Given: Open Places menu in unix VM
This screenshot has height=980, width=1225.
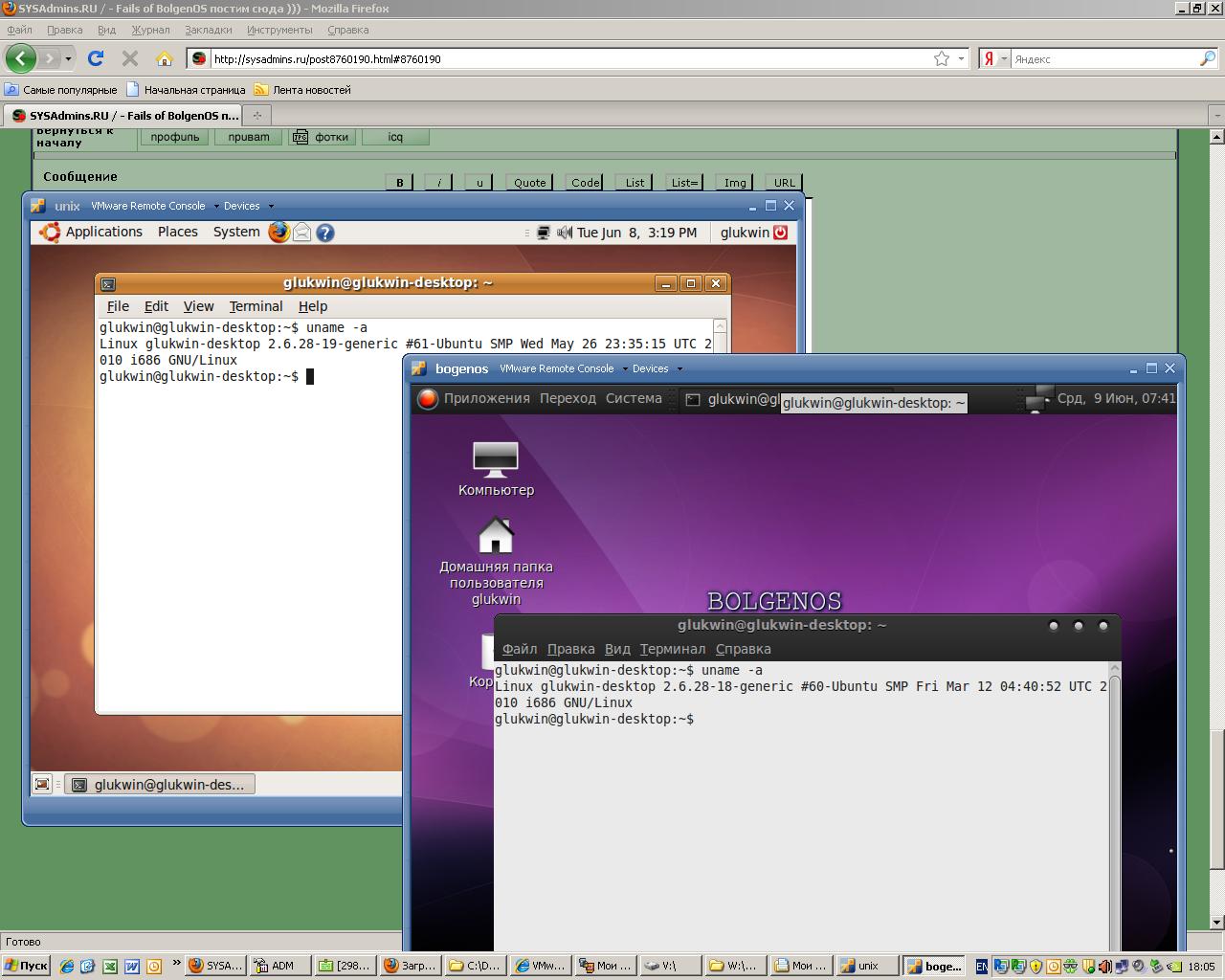Looking at the screenshot, I should (177, 232).
